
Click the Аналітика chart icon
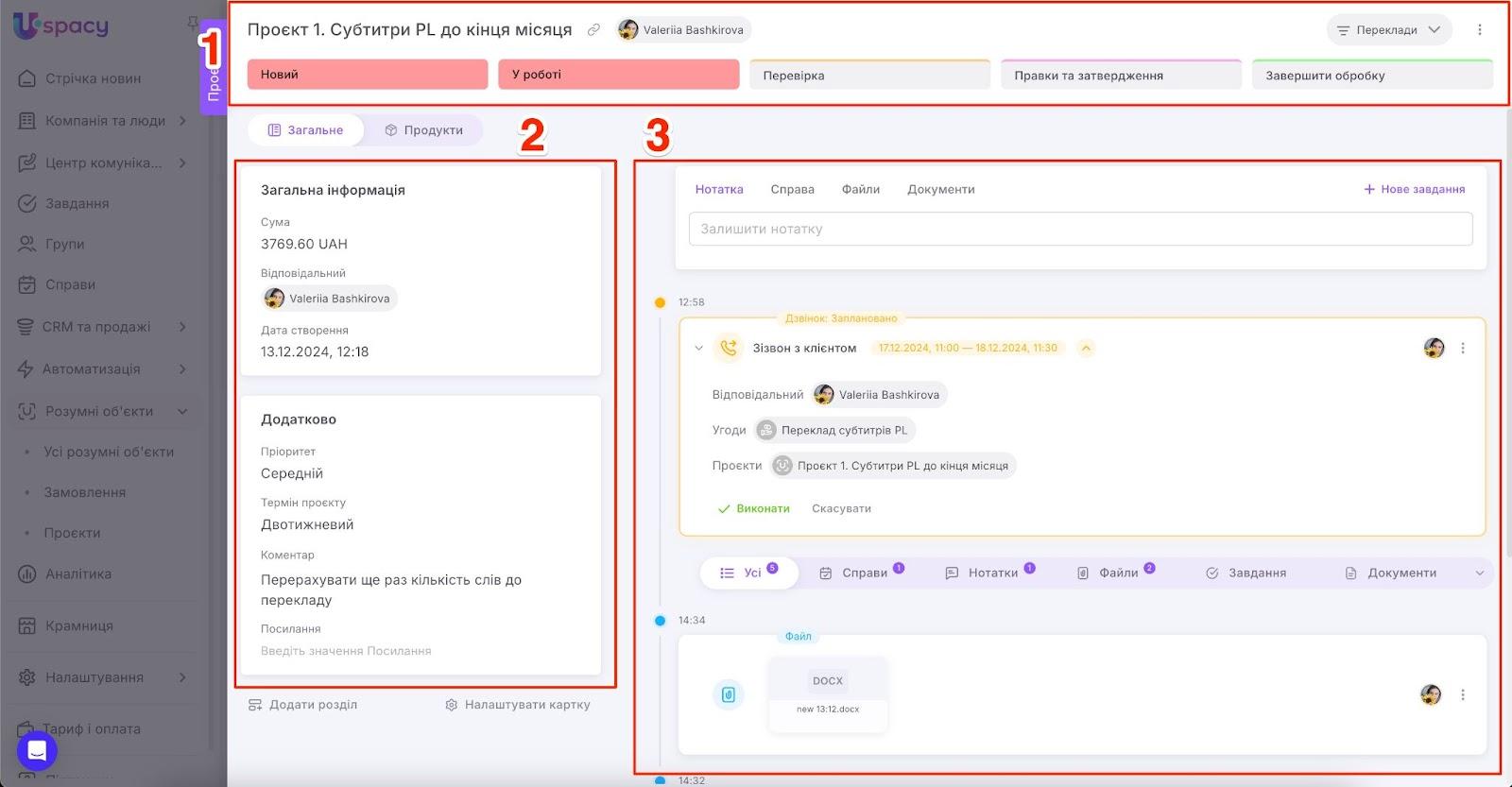point(27,573)
